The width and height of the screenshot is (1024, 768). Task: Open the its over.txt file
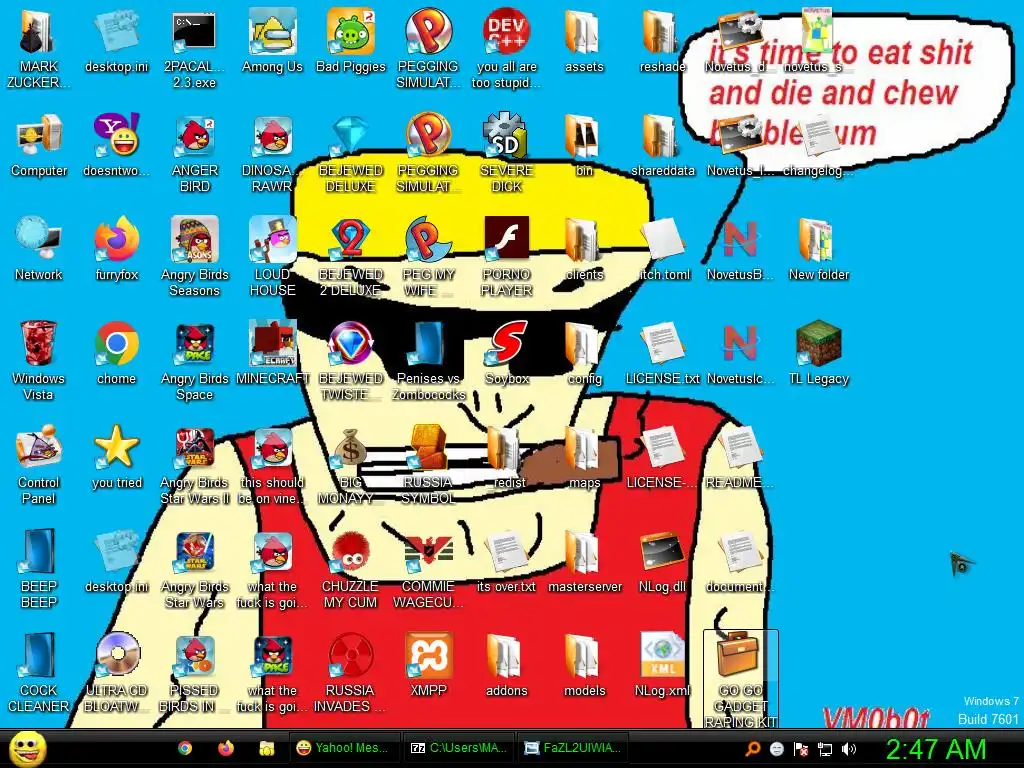[x=507, y=560]
